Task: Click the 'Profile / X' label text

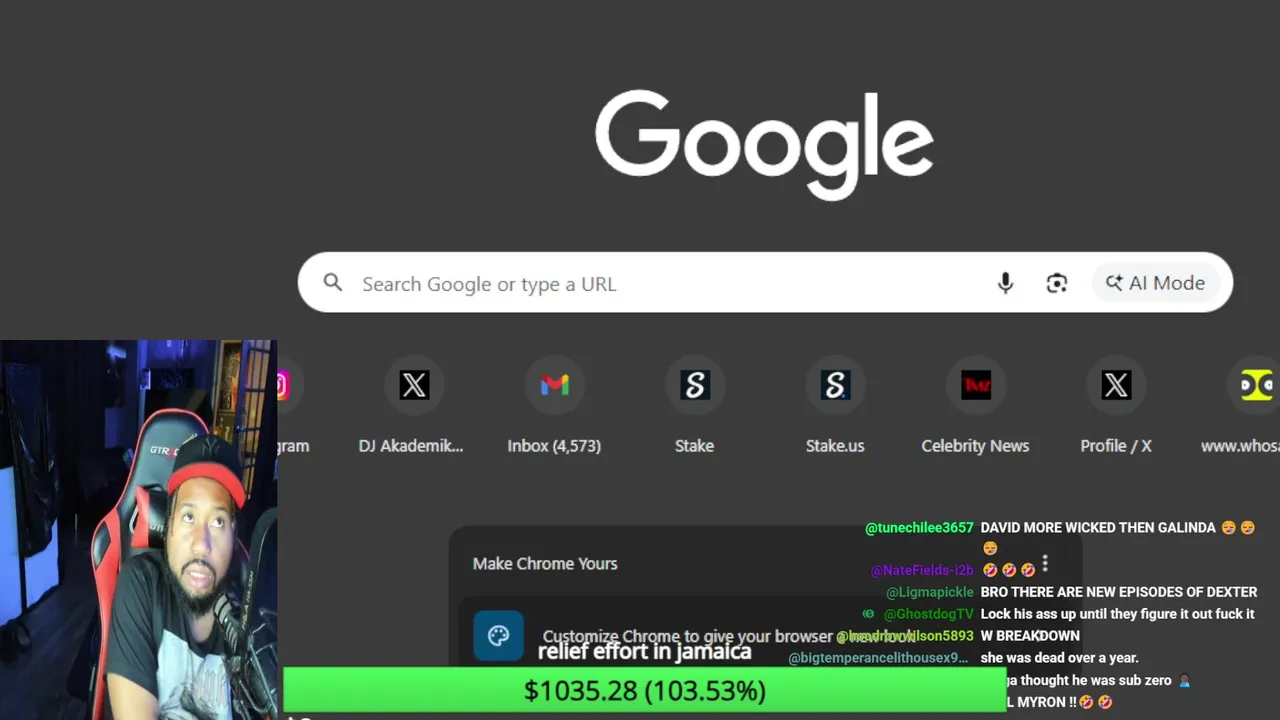Action: coord(1116,446)
